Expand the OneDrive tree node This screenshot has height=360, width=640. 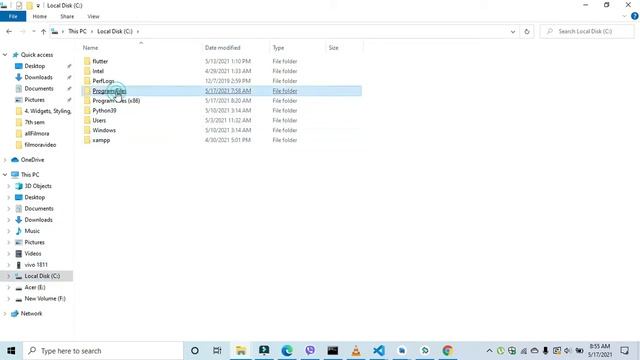(x=5, y=160)
